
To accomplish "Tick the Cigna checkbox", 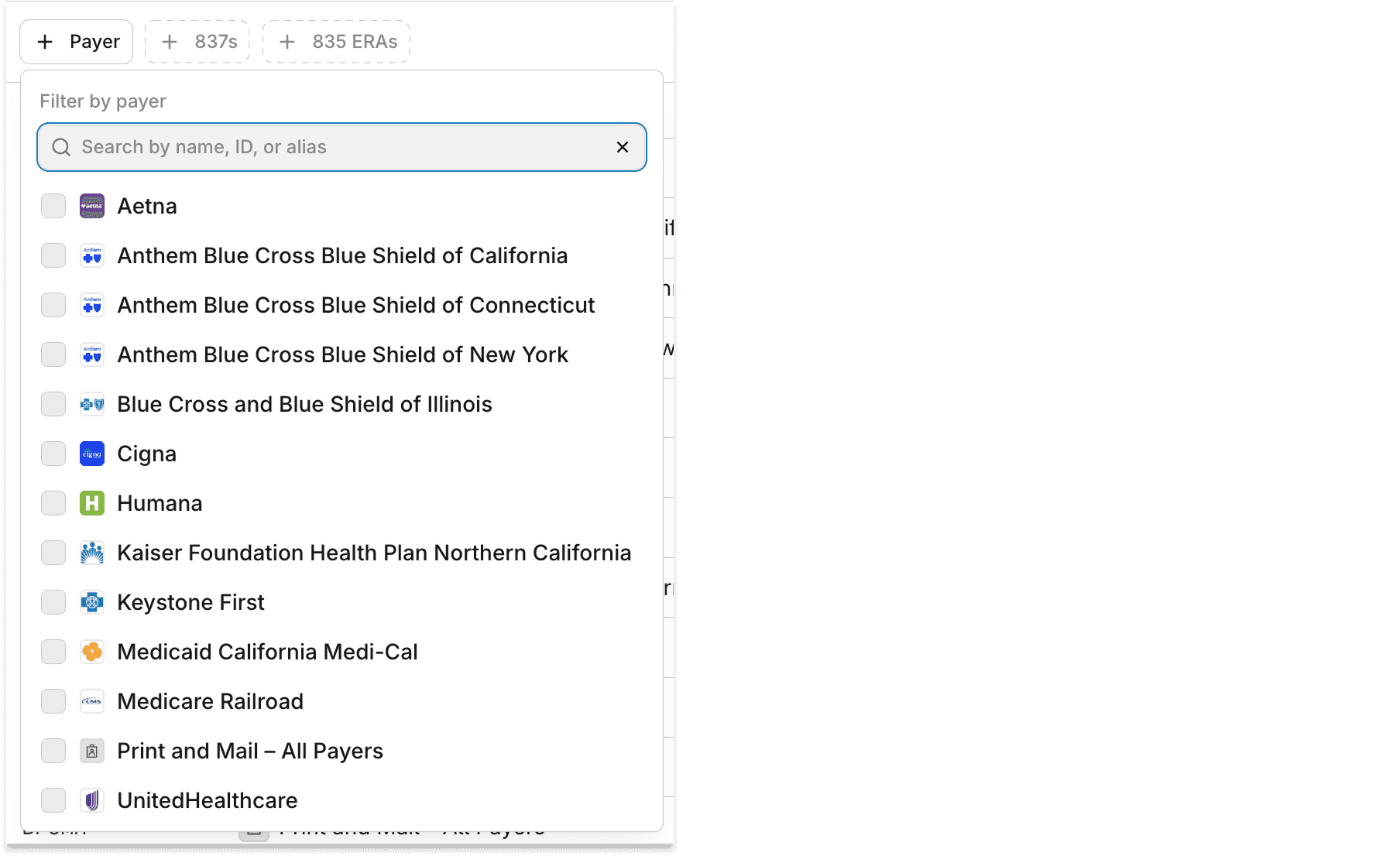I will point(53,454).
